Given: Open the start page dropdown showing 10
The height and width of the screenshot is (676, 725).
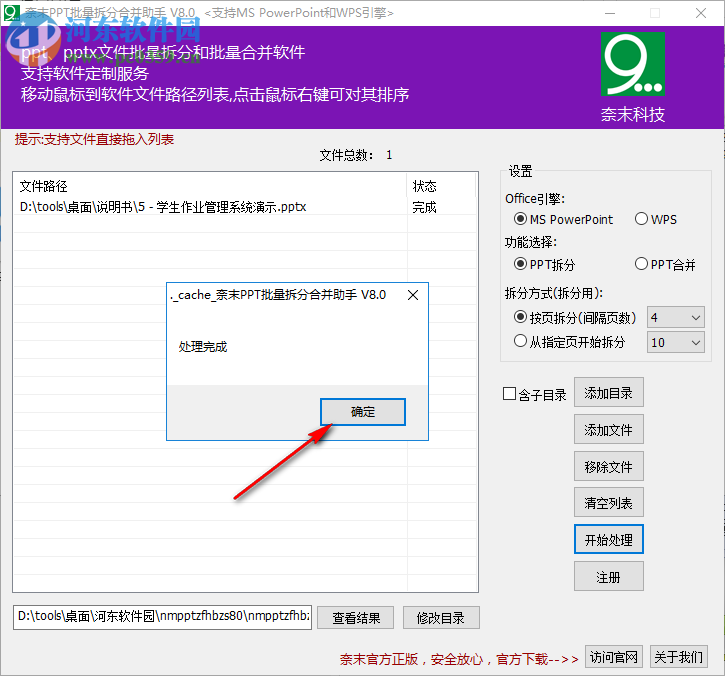Looking at the screenshot, I should coord(676,342).
